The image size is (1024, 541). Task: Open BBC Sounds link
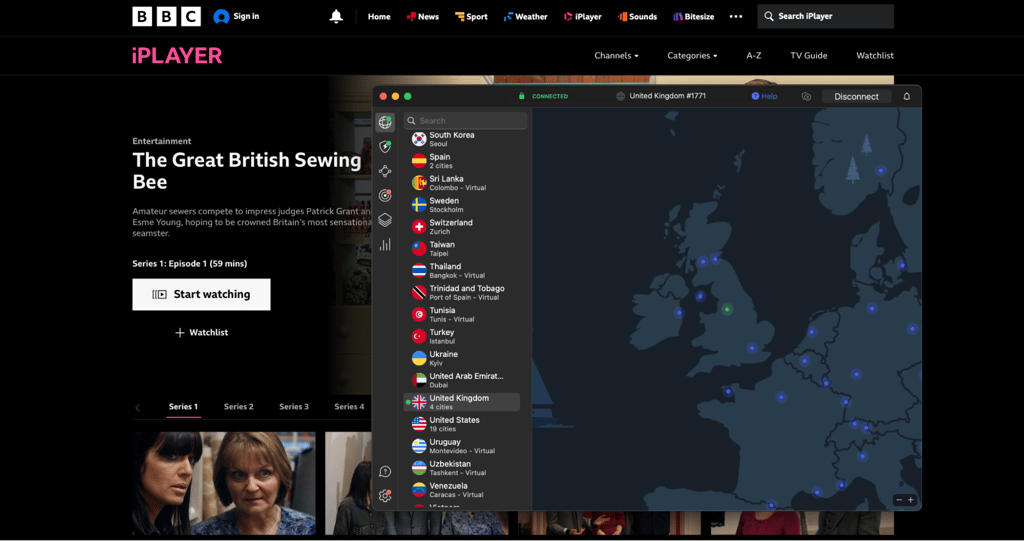point(637,16)
